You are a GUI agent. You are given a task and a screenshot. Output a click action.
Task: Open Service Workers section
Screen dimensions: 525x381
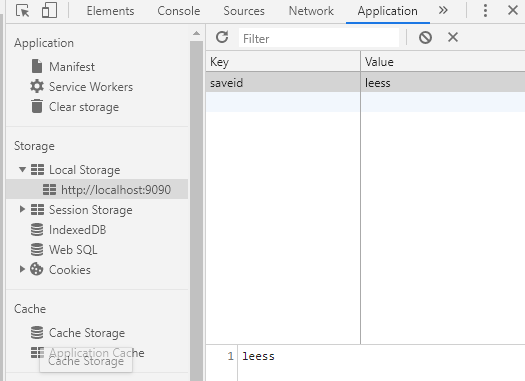point(91,87)
